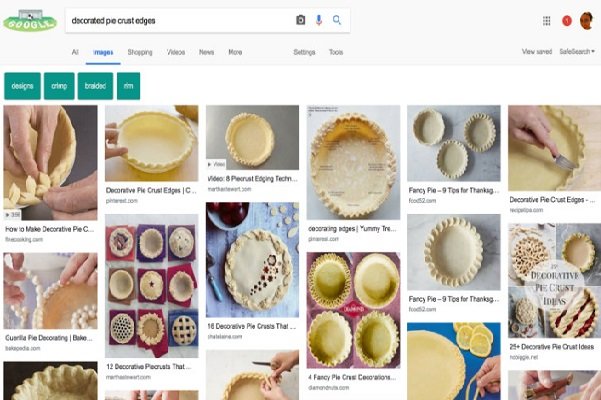The width and height of the screenshot is (601, 400).
Task: Click the Google doodle logo
Action: [29, 20]
